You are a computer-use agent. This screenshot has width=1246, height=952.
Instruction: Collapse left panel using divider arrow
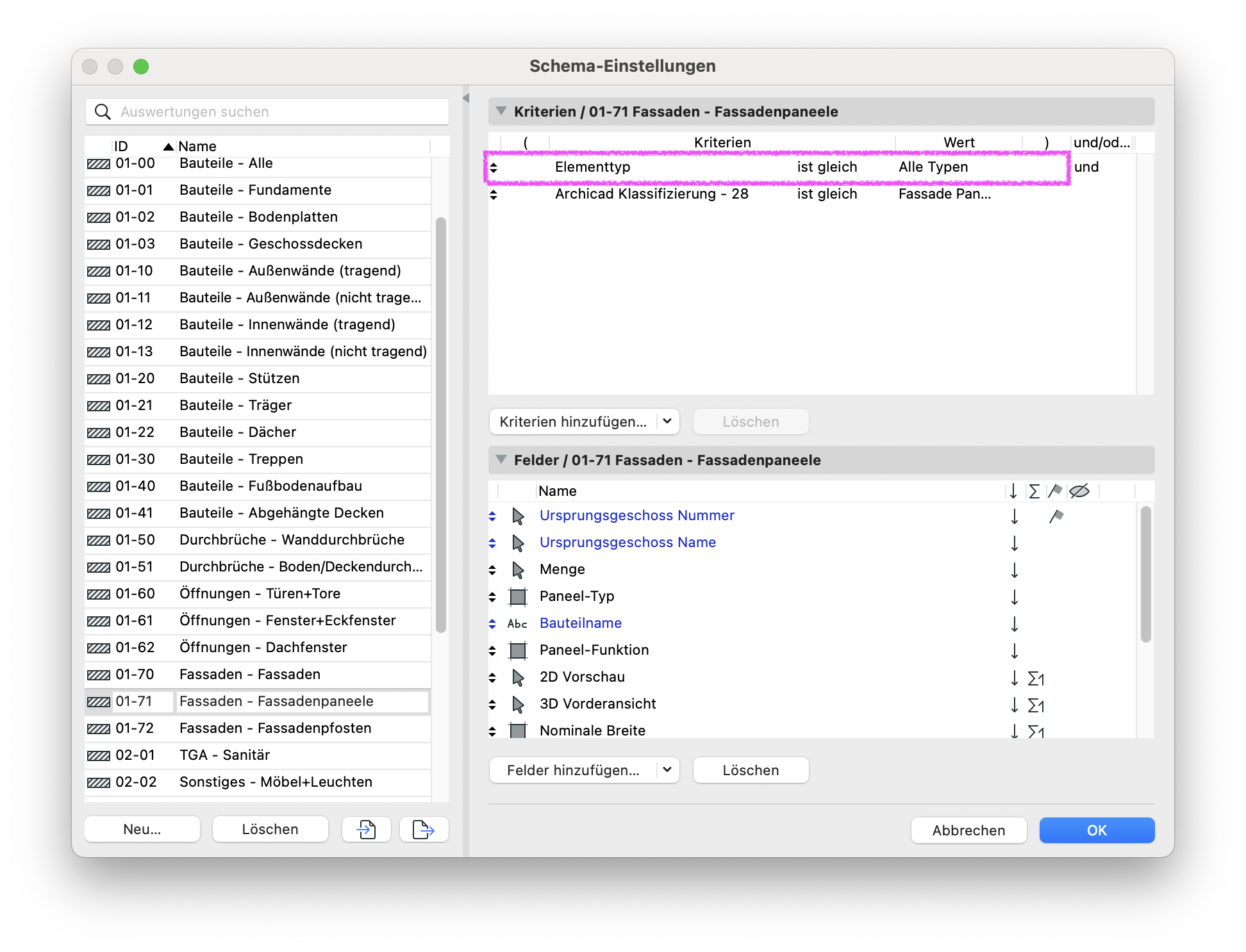tap(466, 98)
